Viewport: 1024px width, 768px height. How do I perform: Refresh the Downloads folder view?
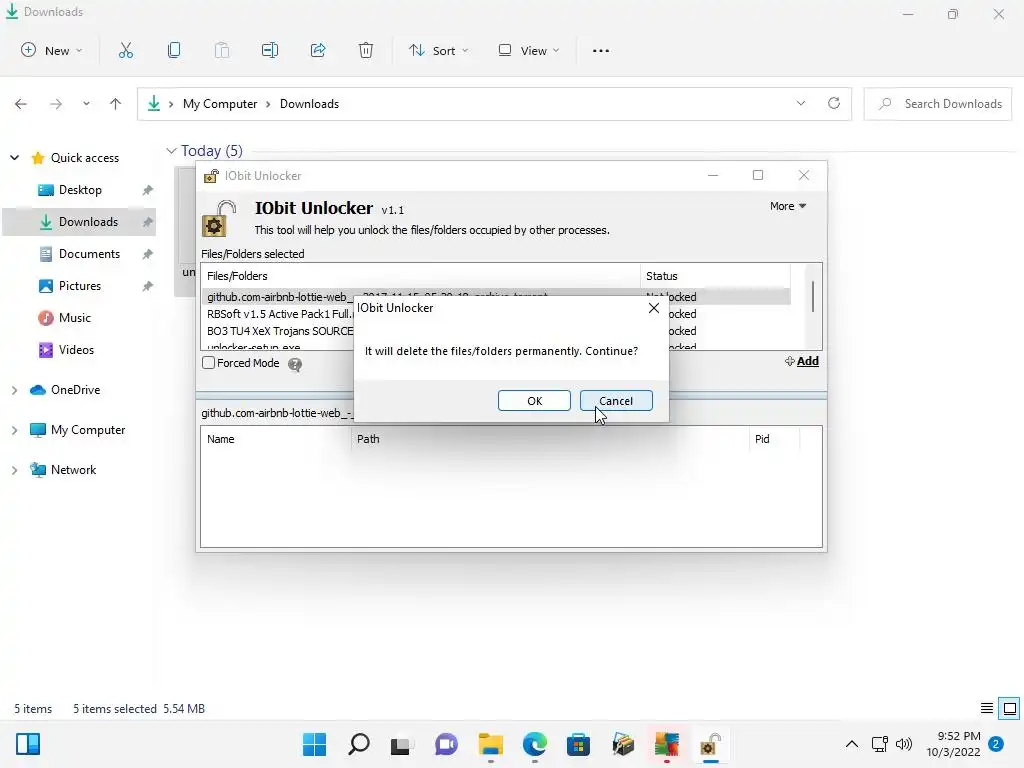pos(834,103)
